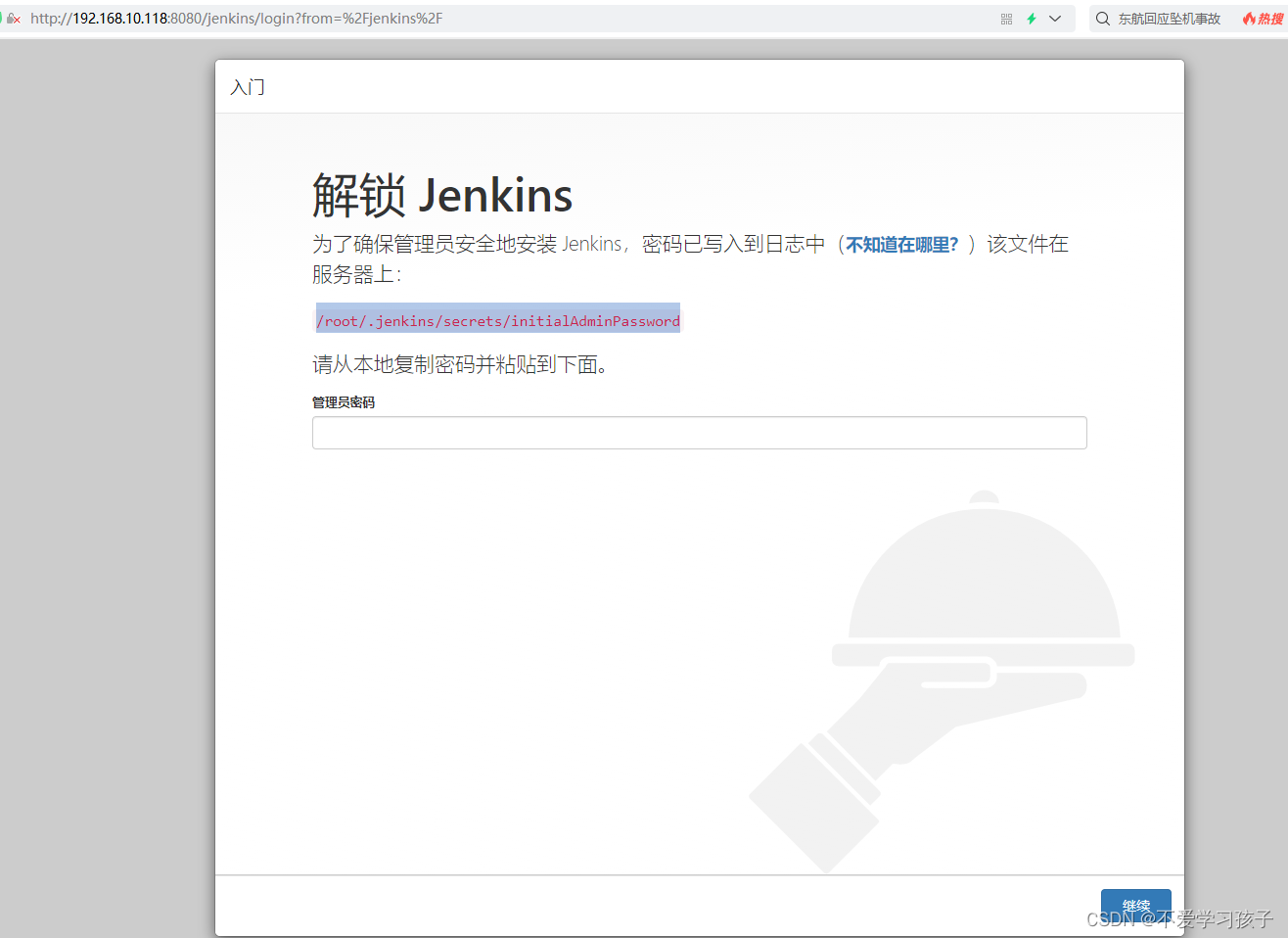This screenshot has height=938, width=1288.
Task: Click the search box showing 东航回应坠机事故
Action: click(1170, 19)
